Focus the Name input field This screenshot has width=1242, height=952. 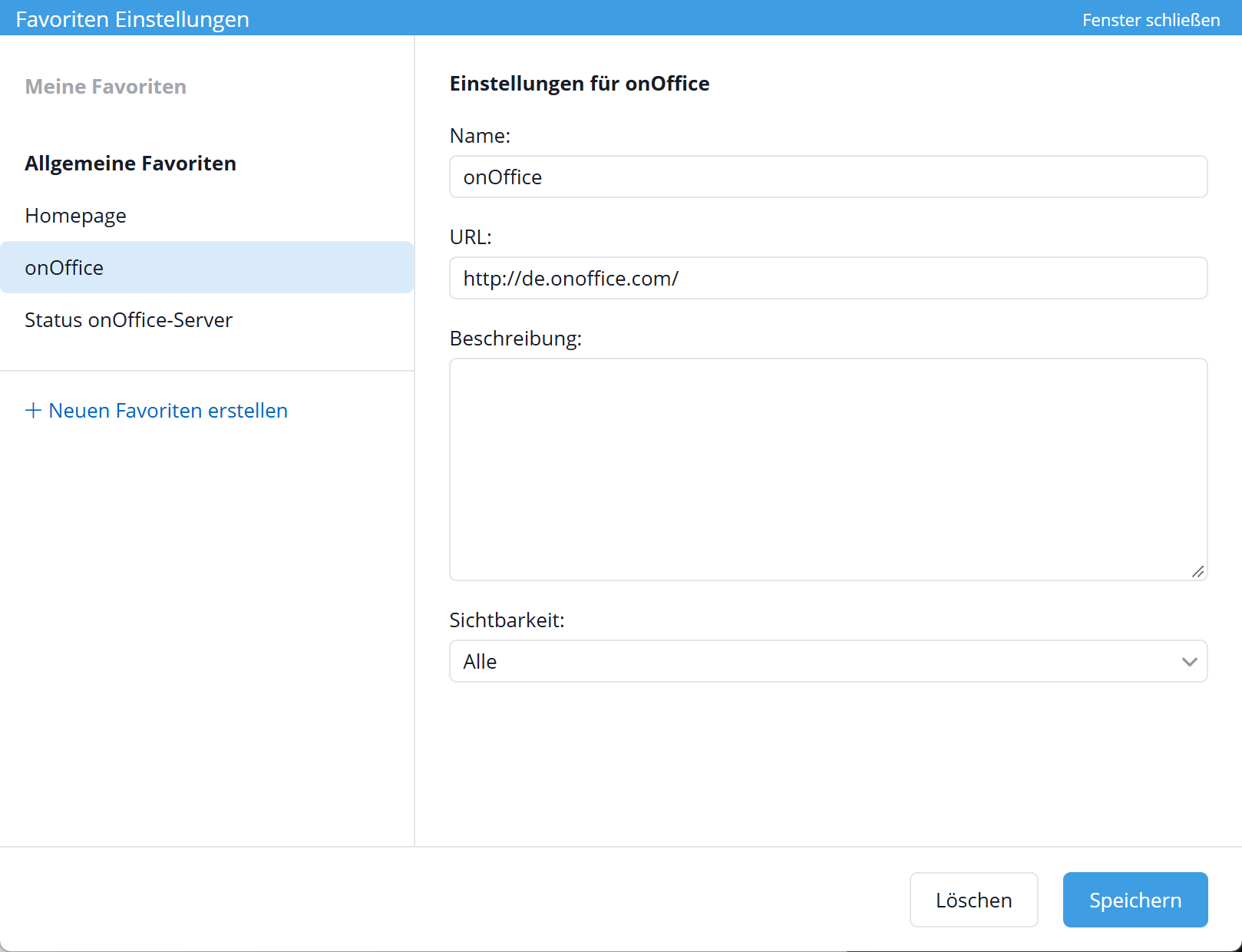coord(828,177)
